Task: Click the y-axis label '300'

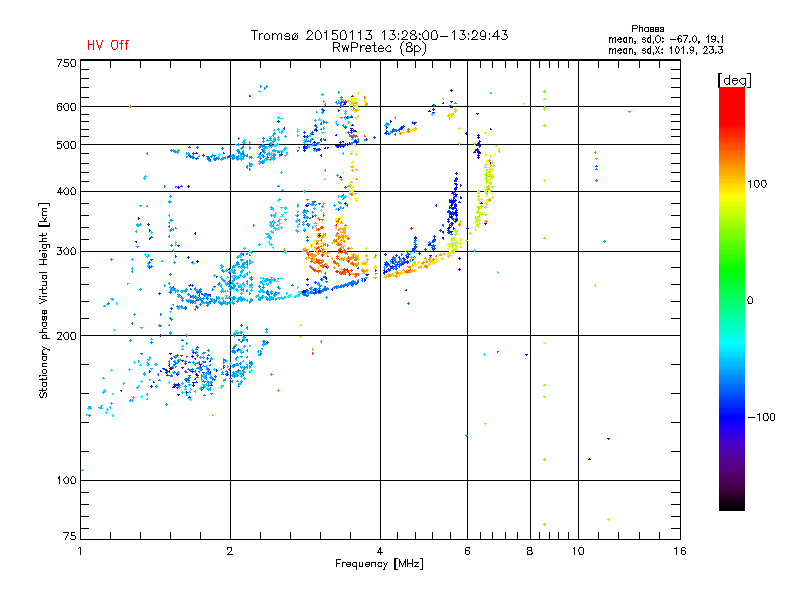Action: (66, 251)
